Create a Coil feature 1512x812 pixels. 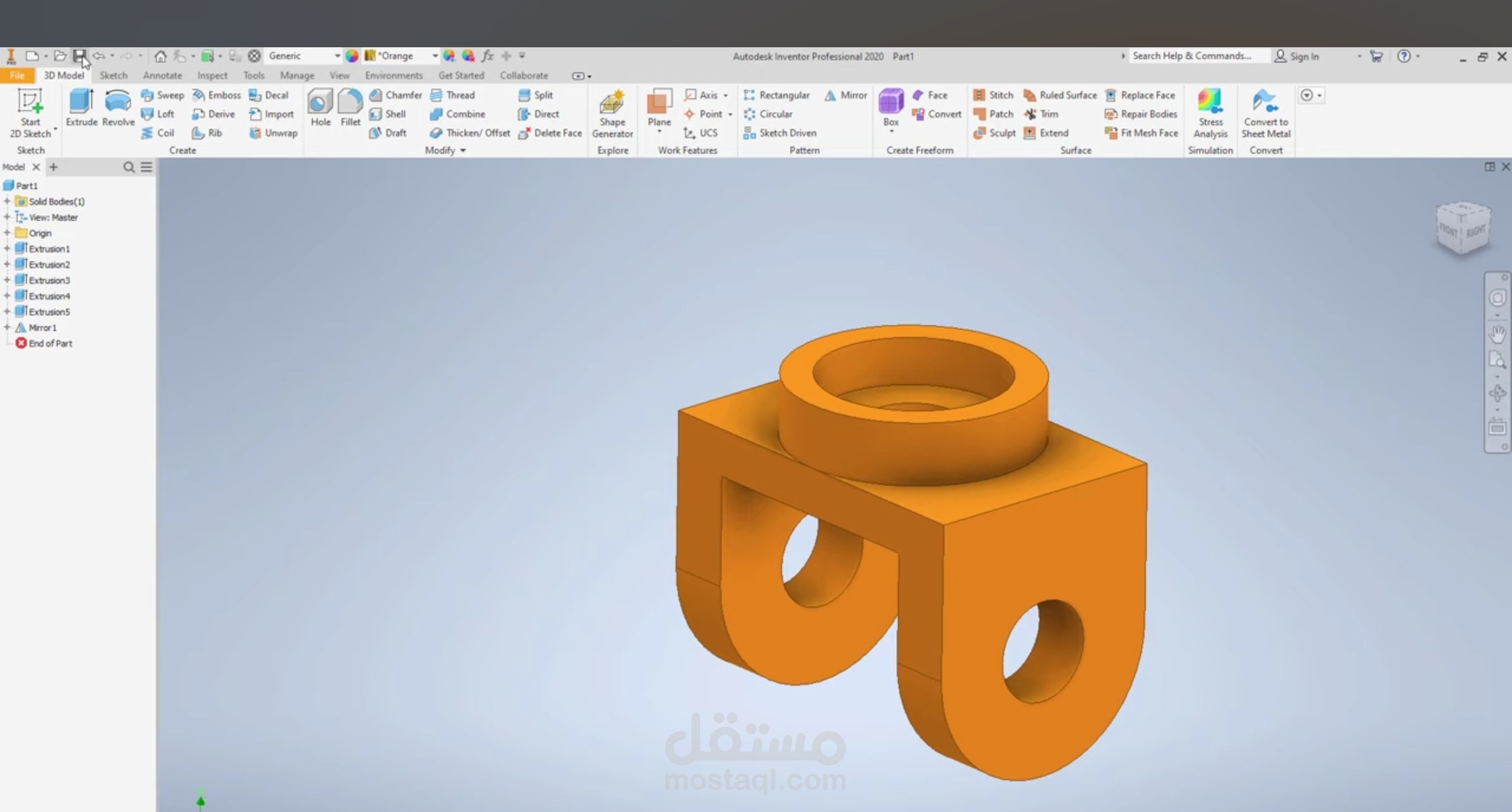[158, 133]
